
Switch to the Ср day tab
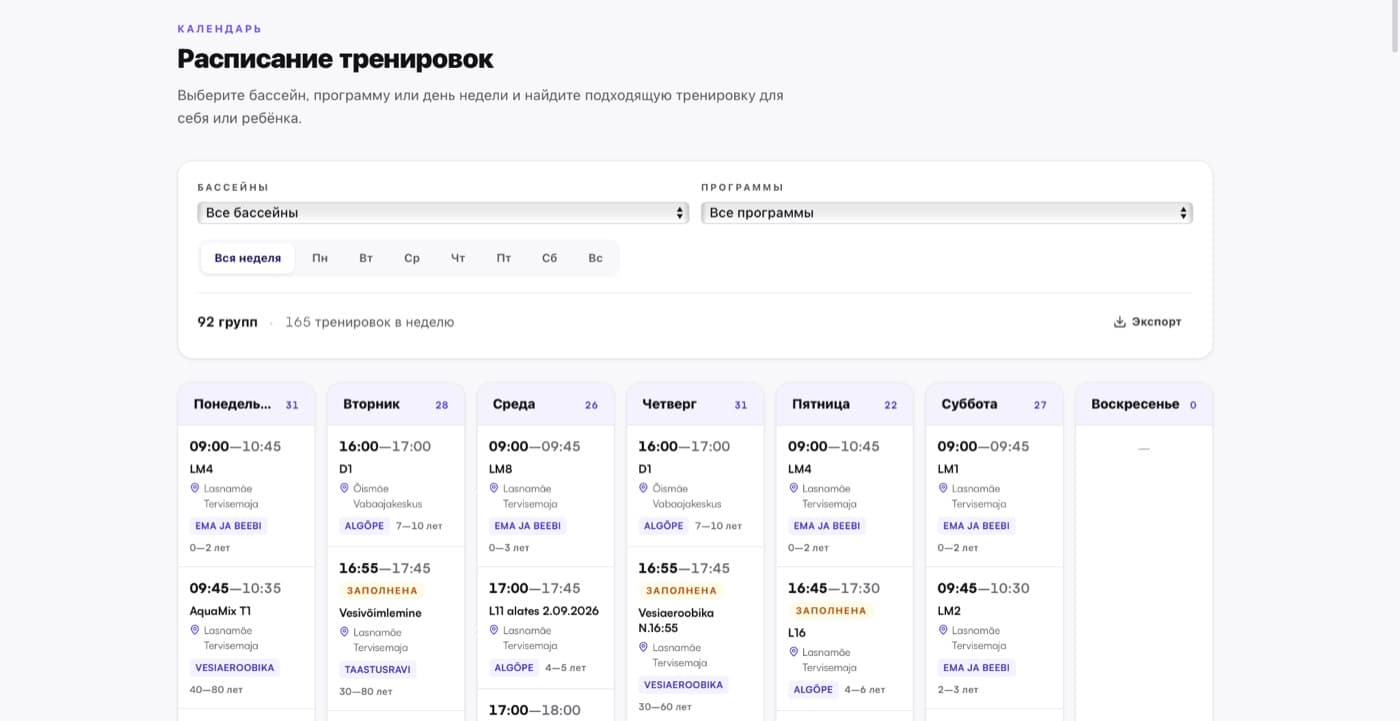(x=412, y=258)
